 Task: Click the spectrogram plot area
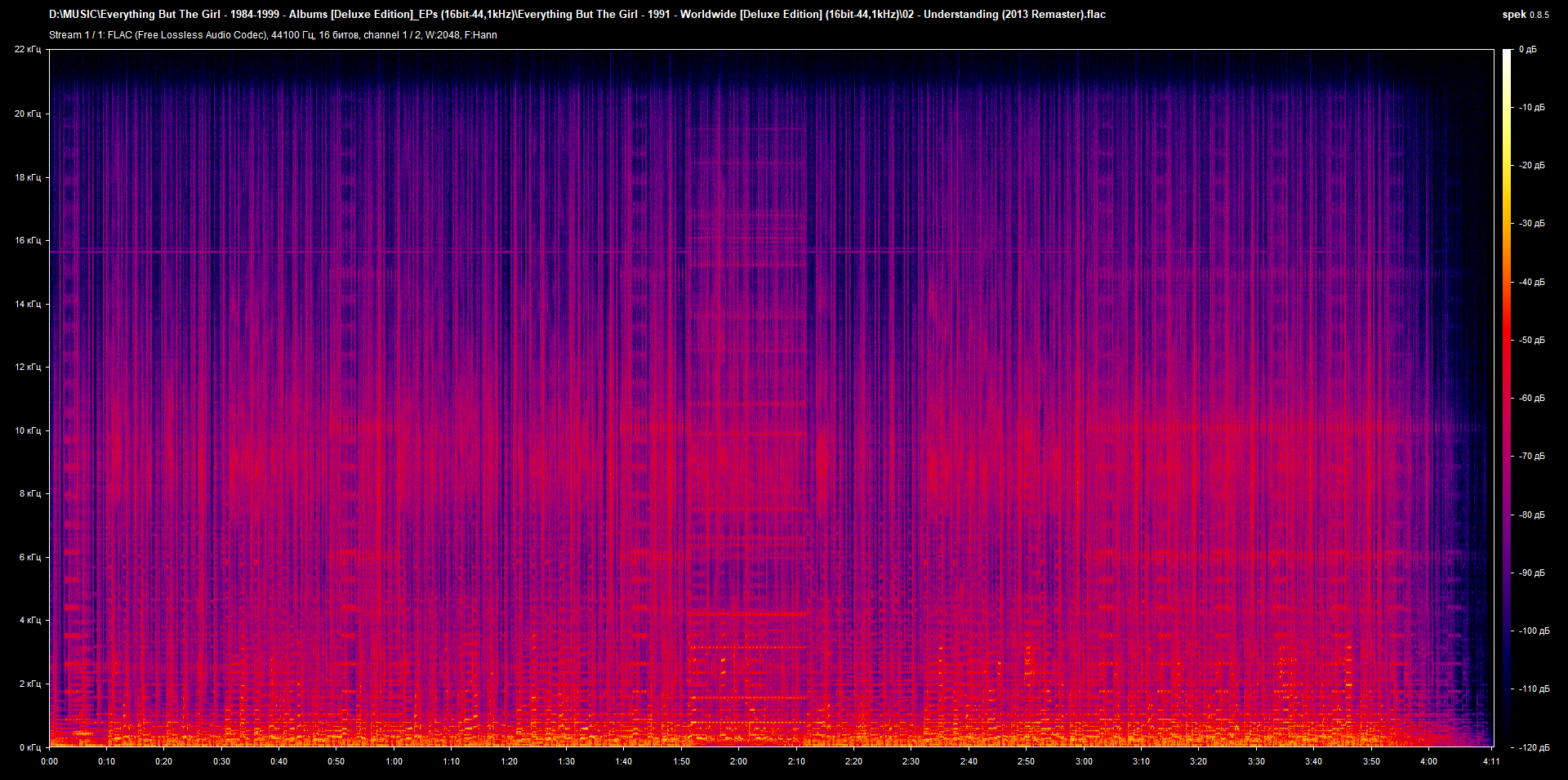click(x=772, y=399)
